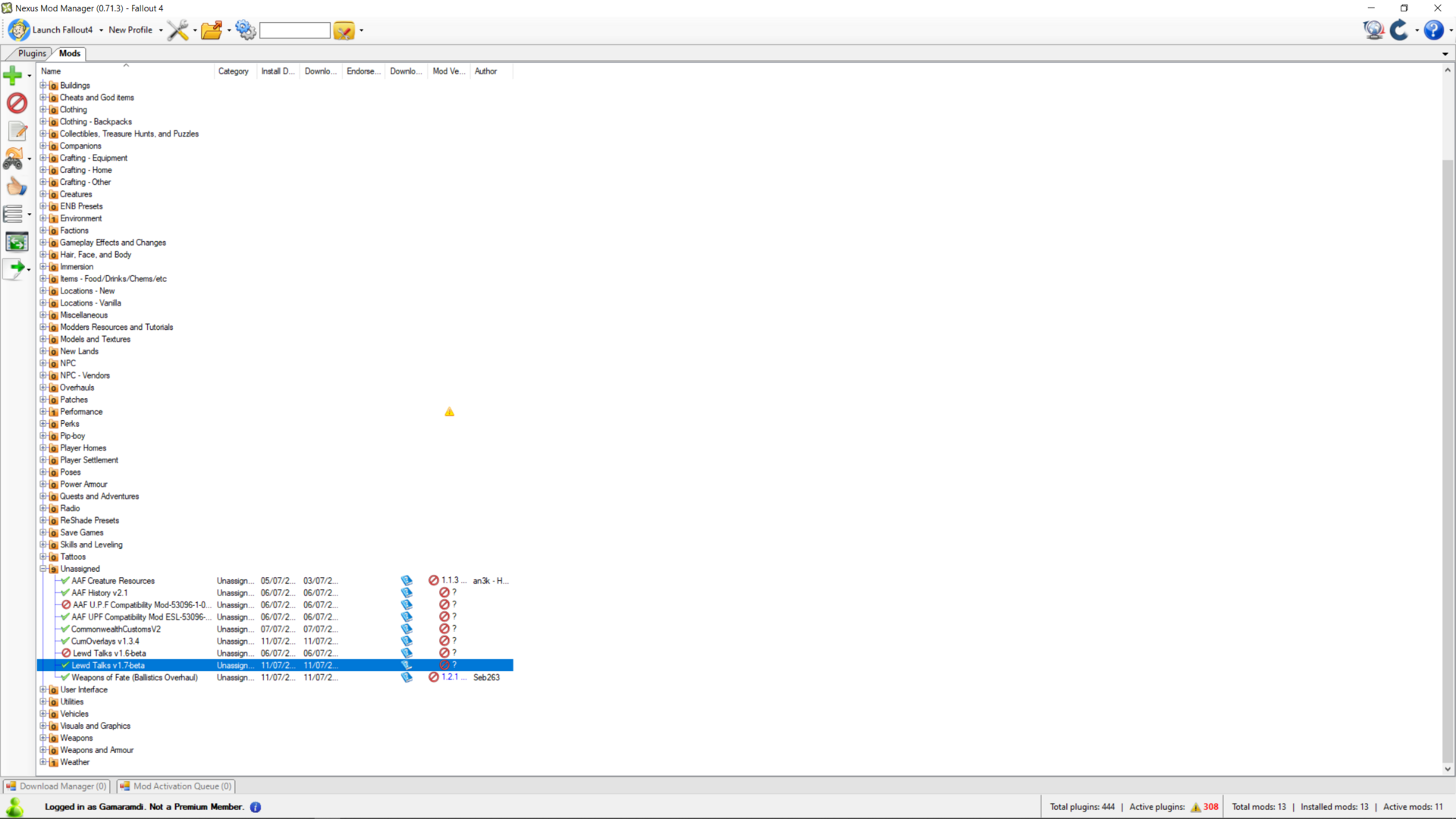Toggle AAF UPF Compatibility Mod ESL checkmark
1456x819 pixels.
click(x=65, y=617)
